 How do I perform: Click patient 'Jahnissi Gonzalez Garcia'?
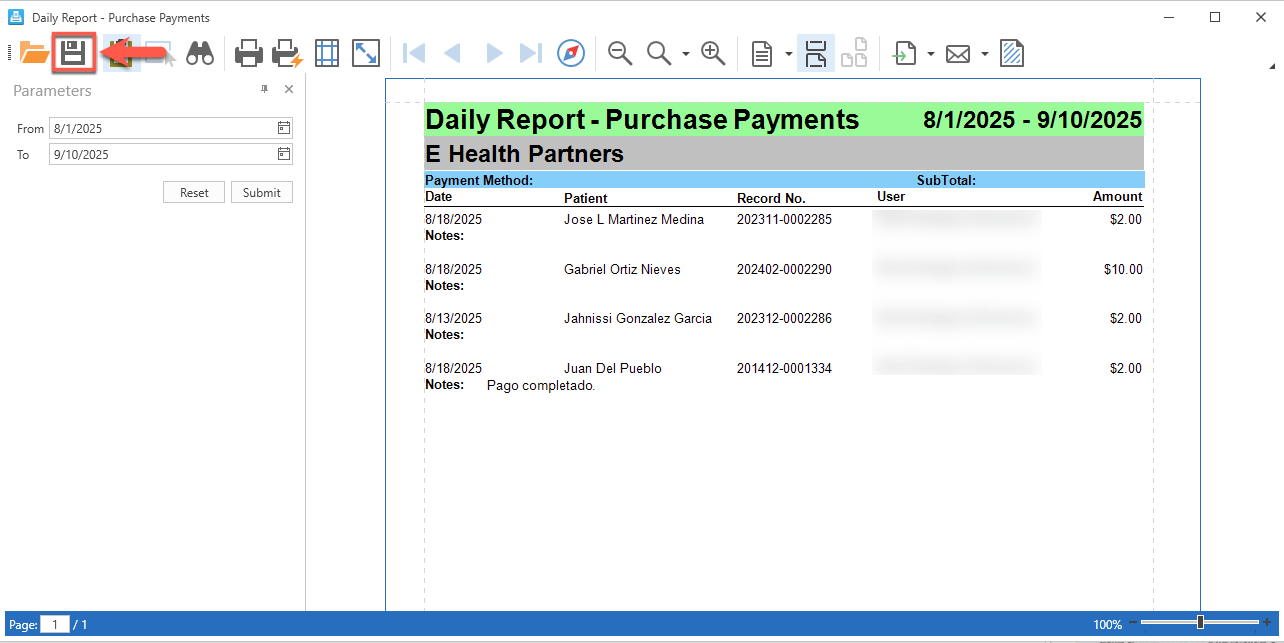pos(638,318)
